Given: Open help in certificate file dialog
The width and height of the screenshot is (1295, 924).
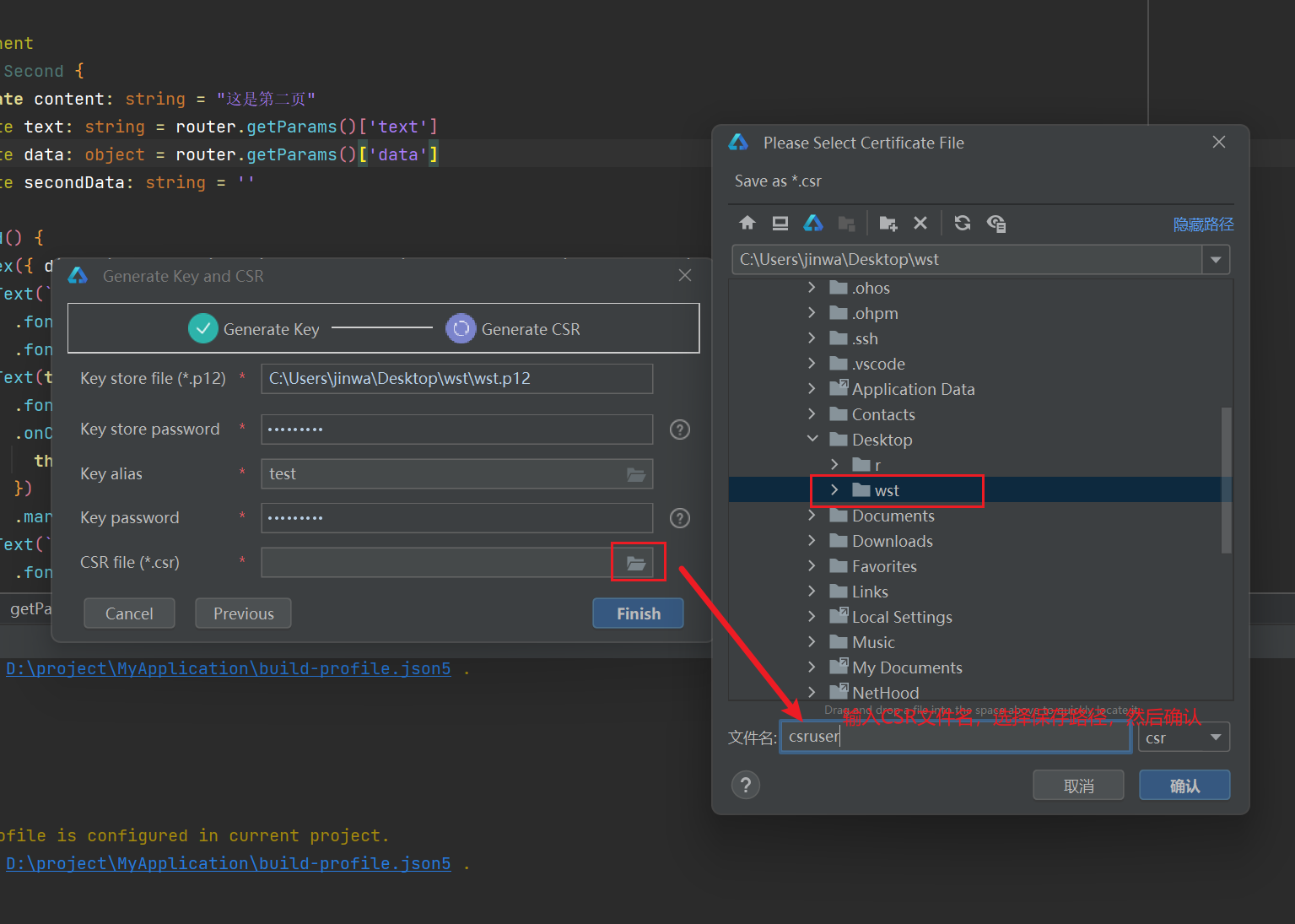Looking at the screenshot, I should click(746, 786).
